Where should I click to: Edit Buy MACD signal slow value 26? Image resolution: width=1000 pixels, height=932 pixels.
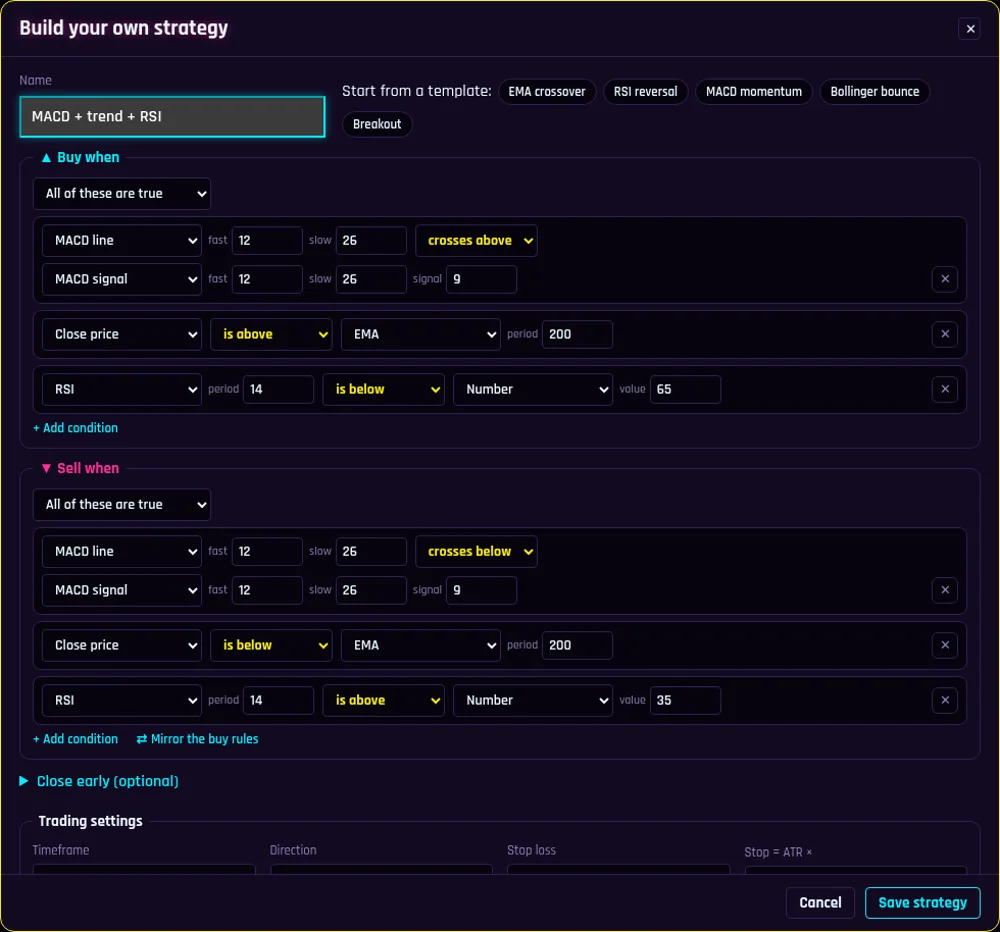371,279
